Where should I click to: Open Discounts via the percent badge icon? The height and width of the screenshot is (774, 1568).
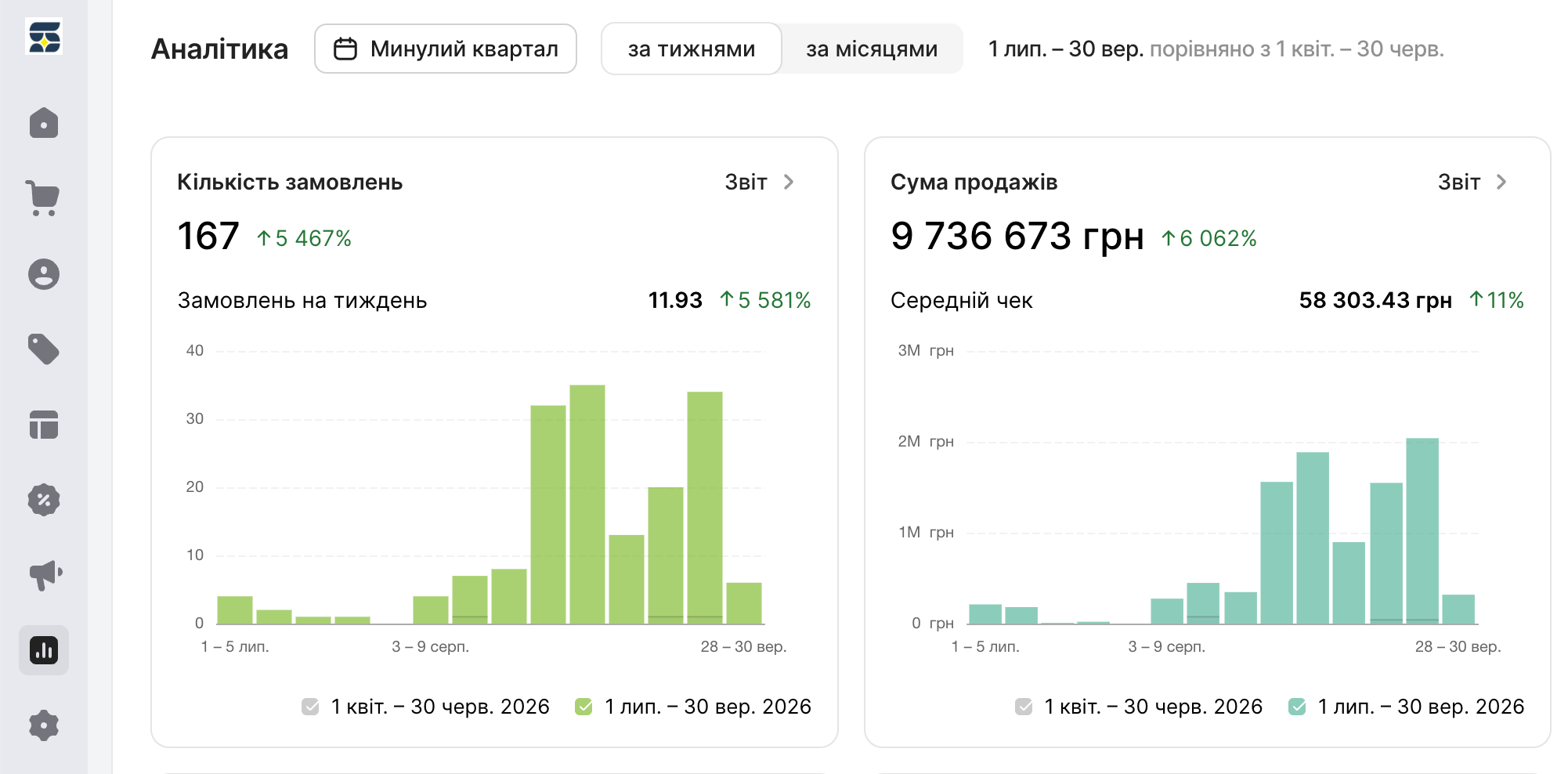[44, 500]
